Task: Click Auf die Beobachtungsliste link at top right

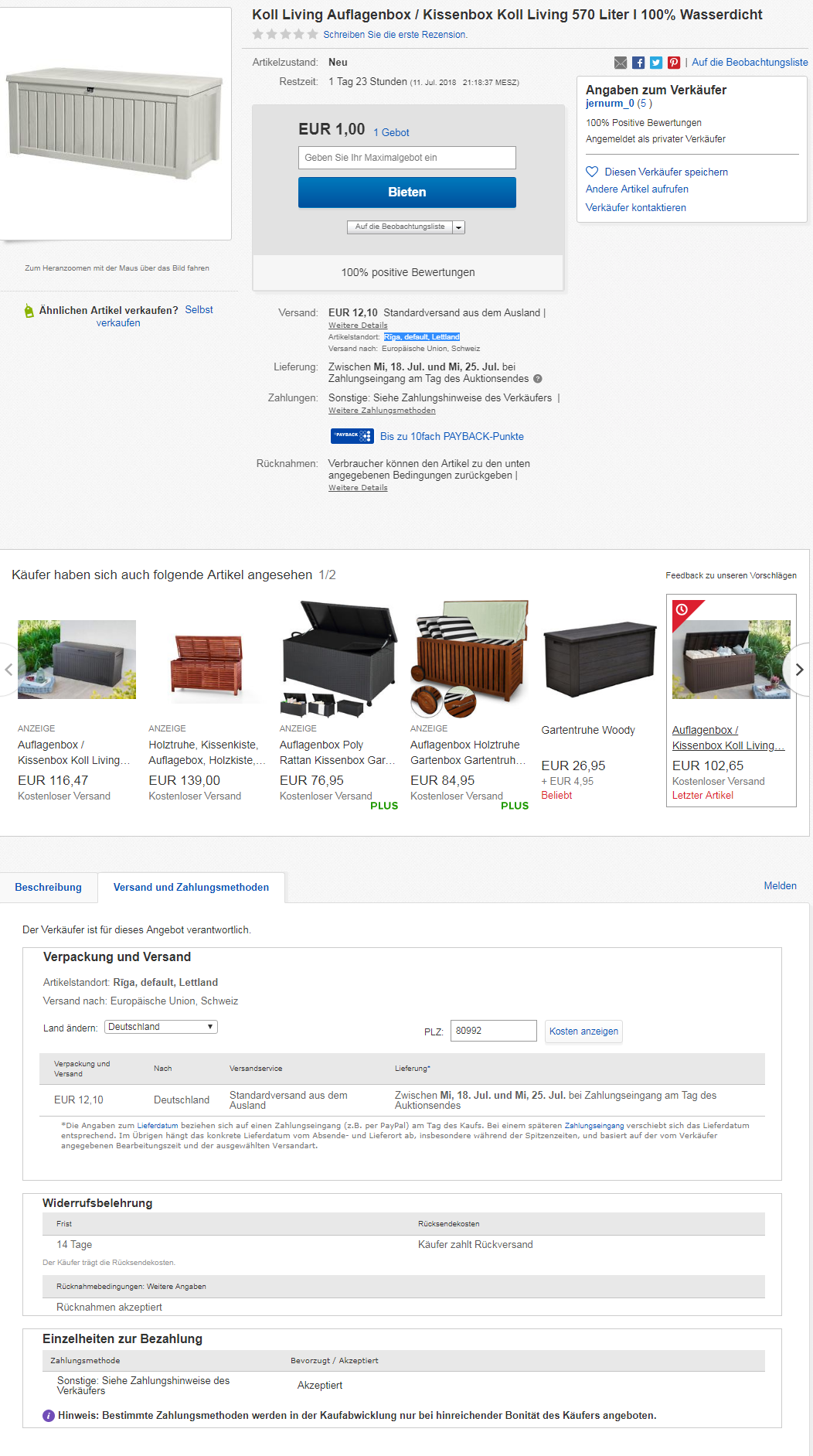Action: click(x=750, y=63)
